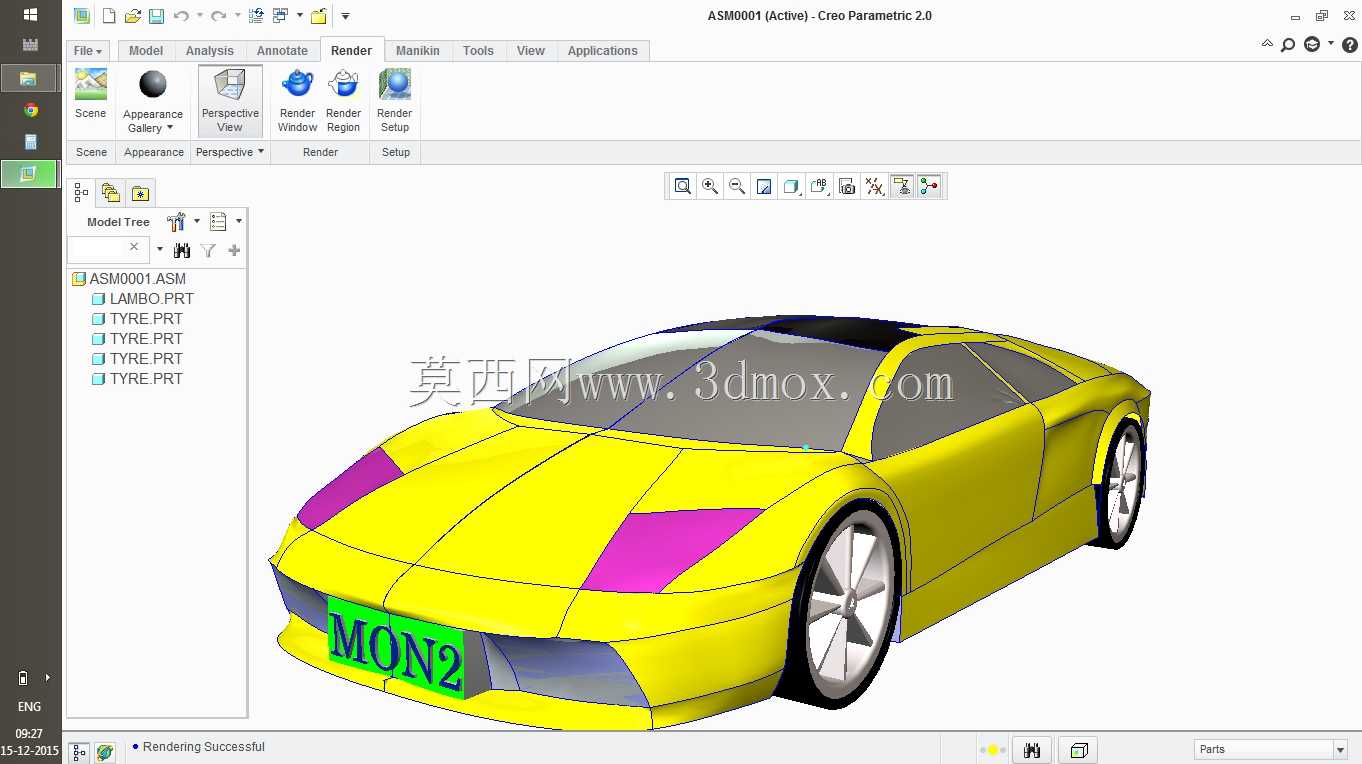Open File Explorer from the taskbar
Viewport: 1362px width, 764px height.
(30, 78)
